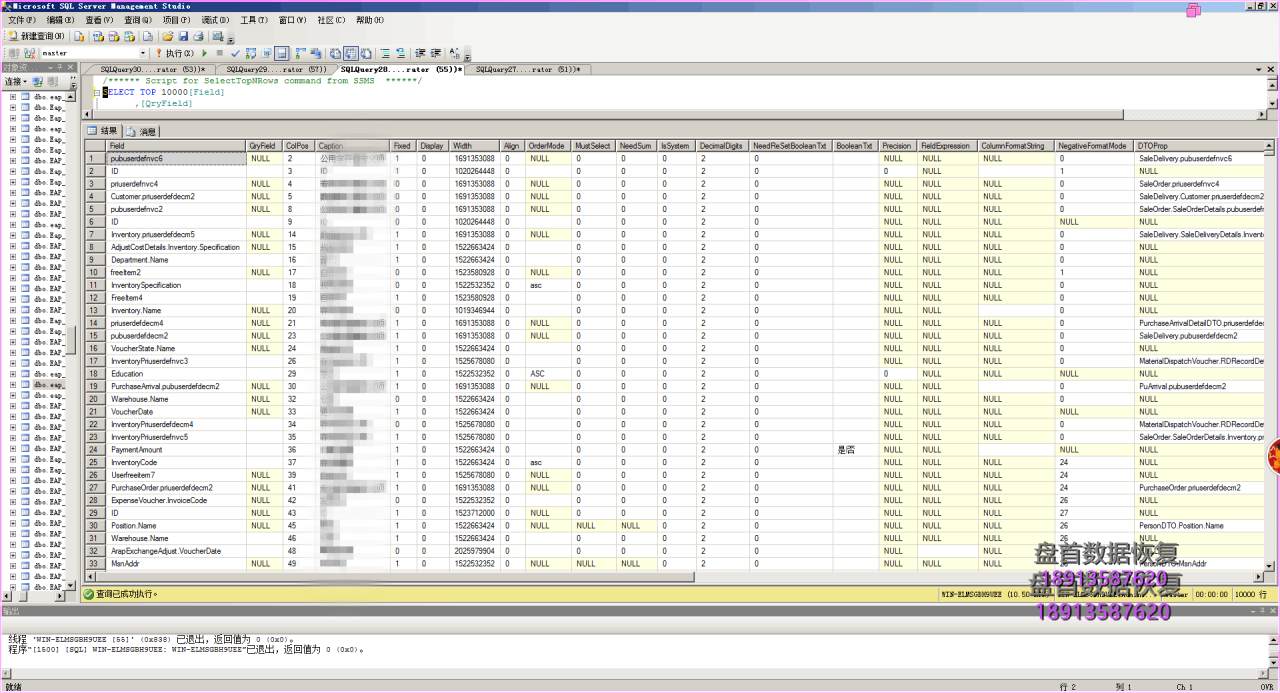Viewport: 1280px width, 693px height.
Task: Click the Open File folder icon
Action: (168, 36)
